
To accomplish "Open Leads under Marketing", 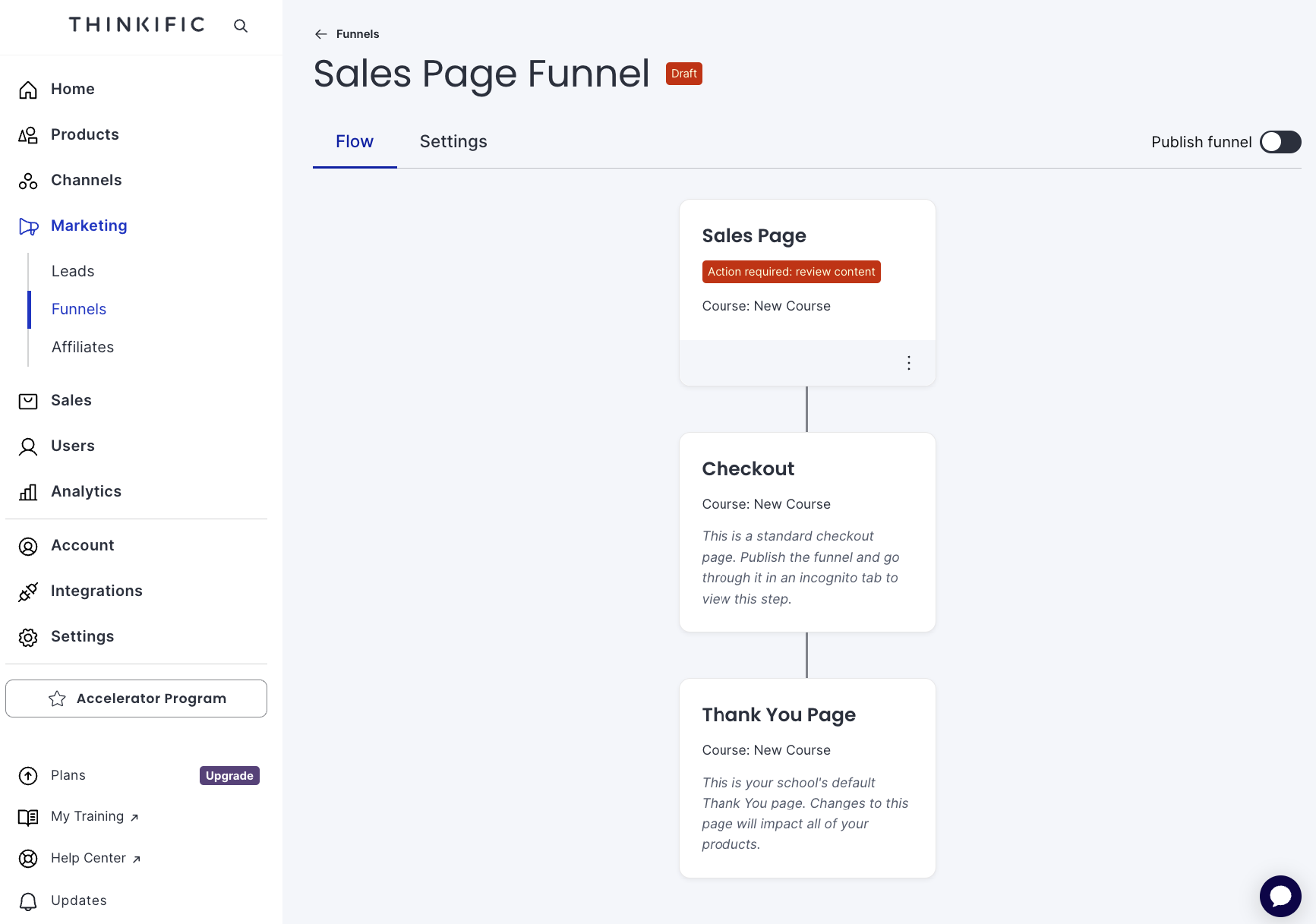I will [x=73, y=271].
